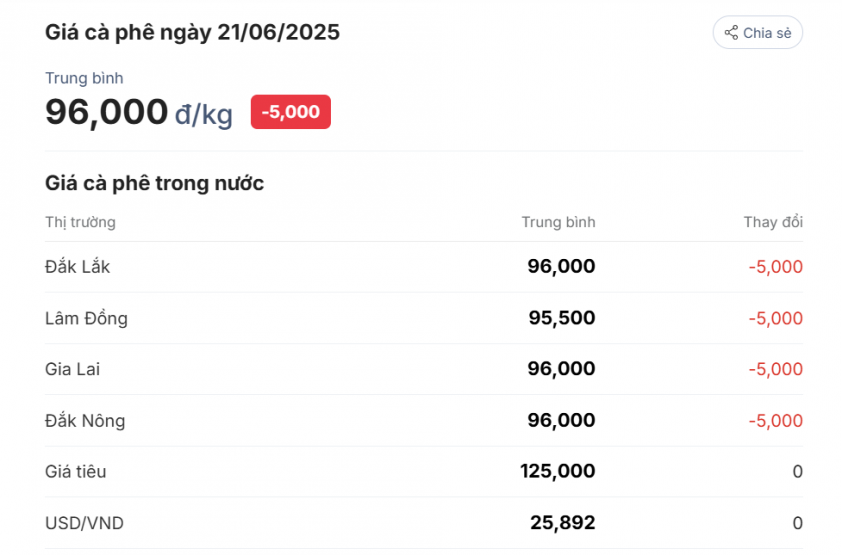Click Đắk Lắk's red -5,000 change value
Image resolution: width=842 pixels, height=555 pixels.
(775, 267)
